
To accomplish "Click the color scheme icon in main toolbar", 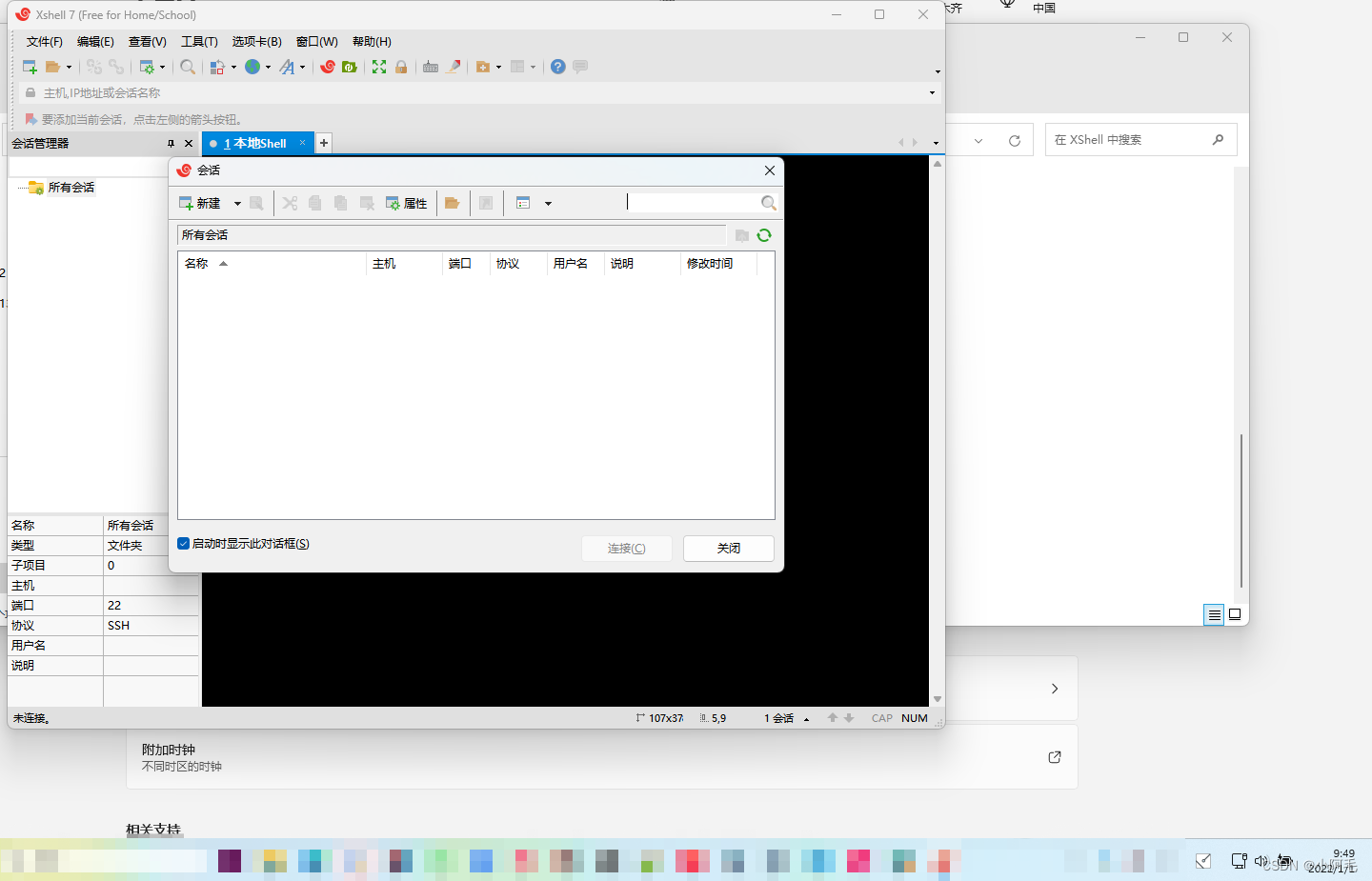I will [x=217, y=67].
